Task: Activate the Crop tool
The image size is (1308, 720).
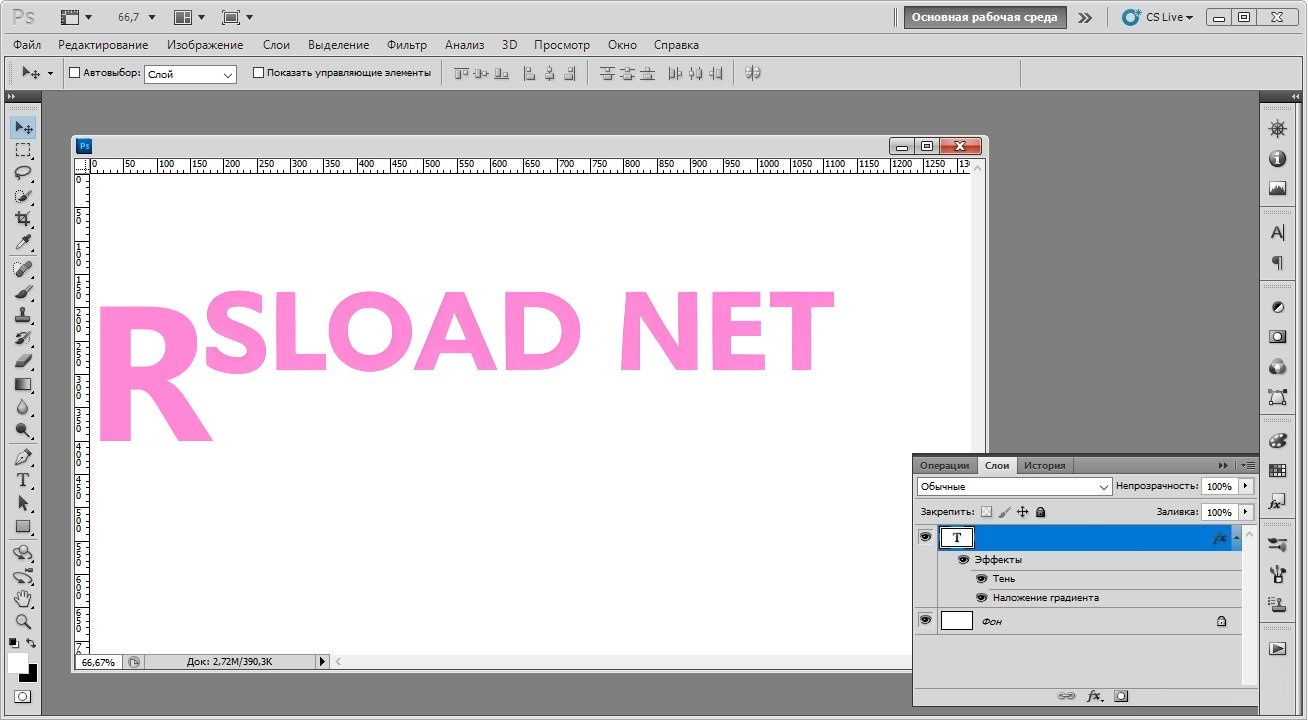Action: click(23, 220)
